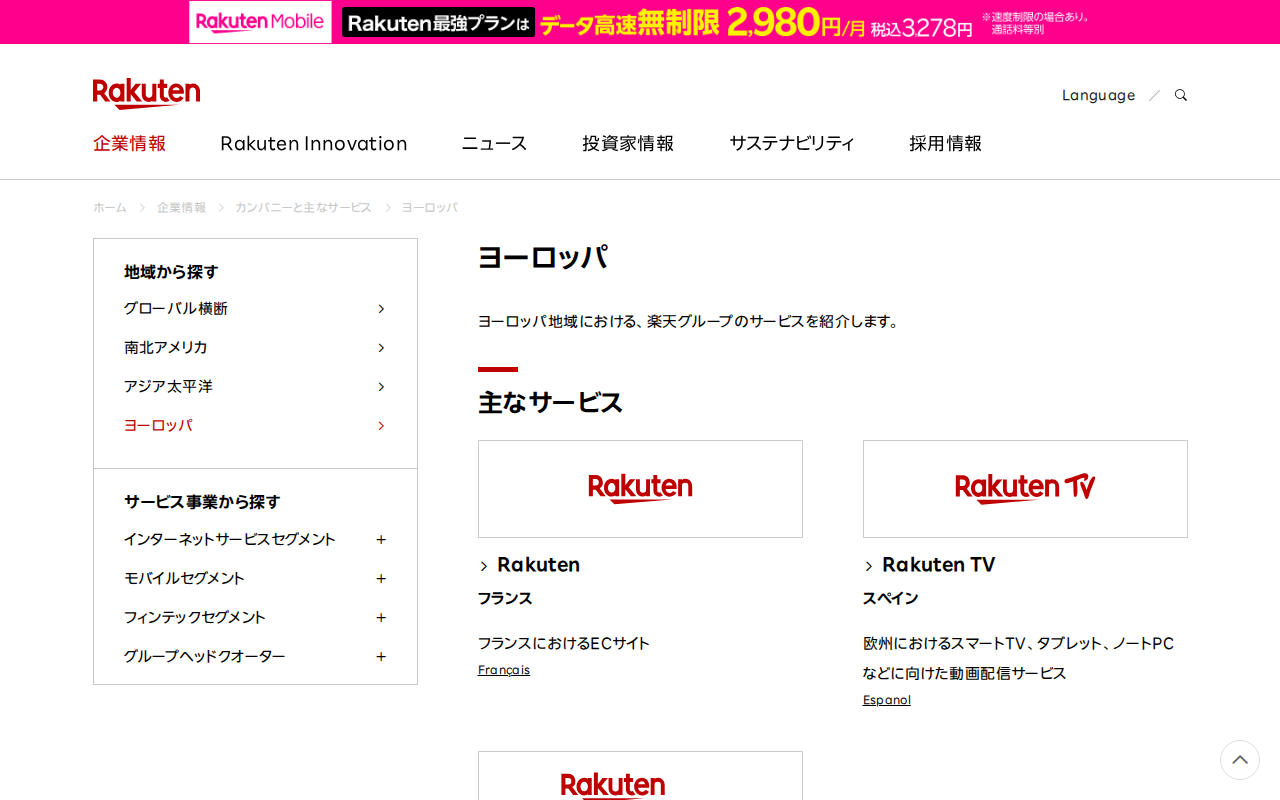This screenshot has width=1280, height=800.
Task: Click the ヨーロッパ page heading
Action: (x=543, y=257)
